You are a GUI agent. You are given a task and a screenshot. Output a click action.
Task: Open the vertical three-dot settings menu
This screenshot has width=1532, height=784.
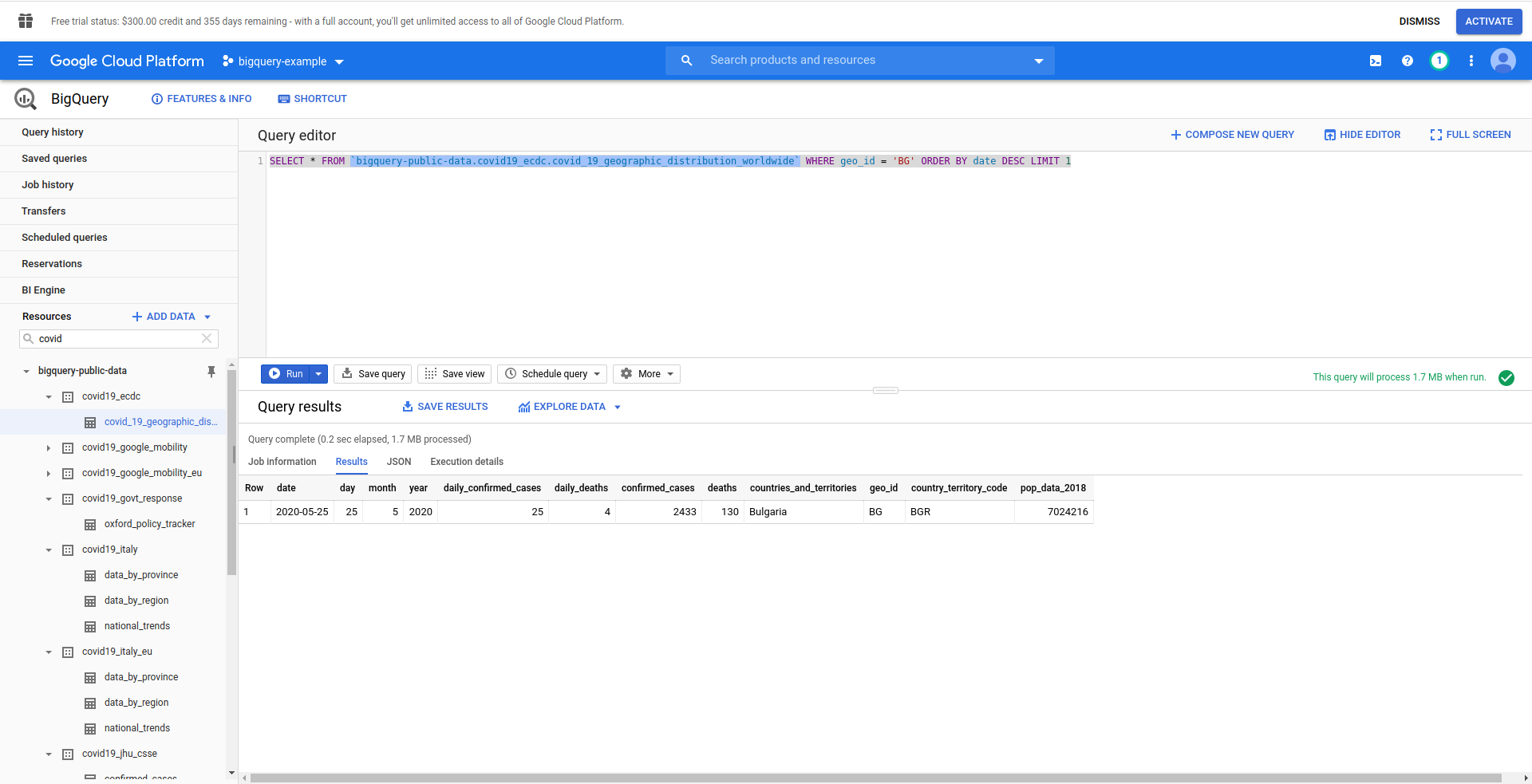point(1471,61)
